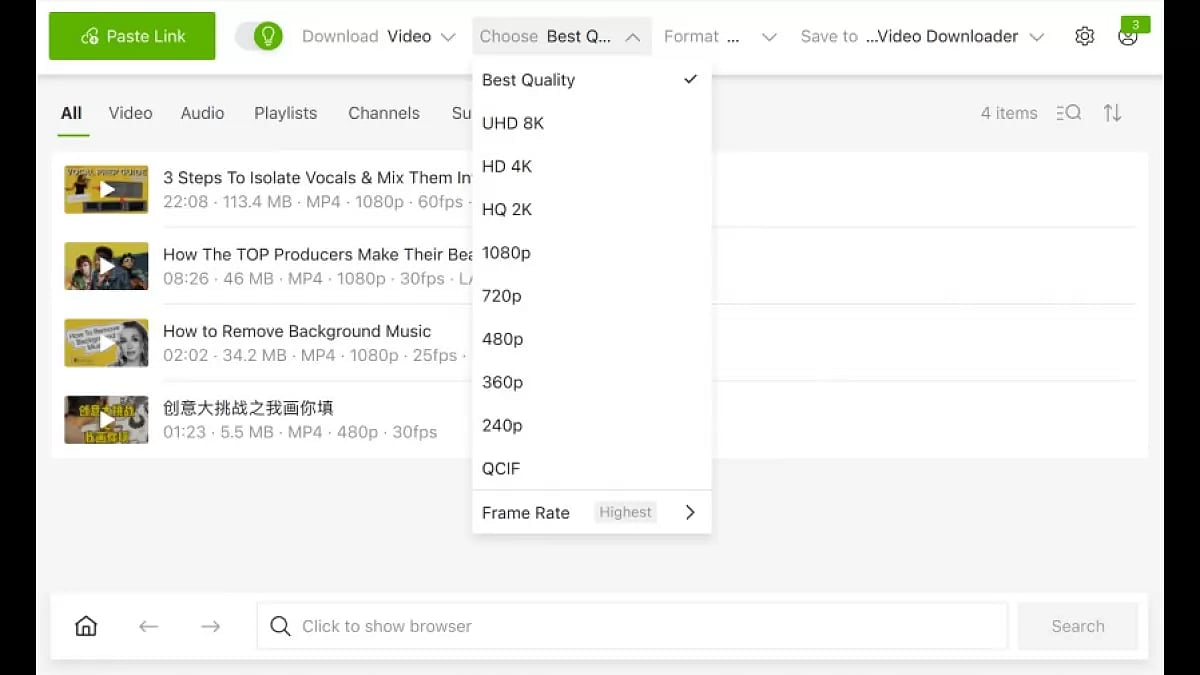The width and height of the screenshot is (1200, 675).
Task: Open the search filter icon near 4 items
Action: pos(1068,113)
